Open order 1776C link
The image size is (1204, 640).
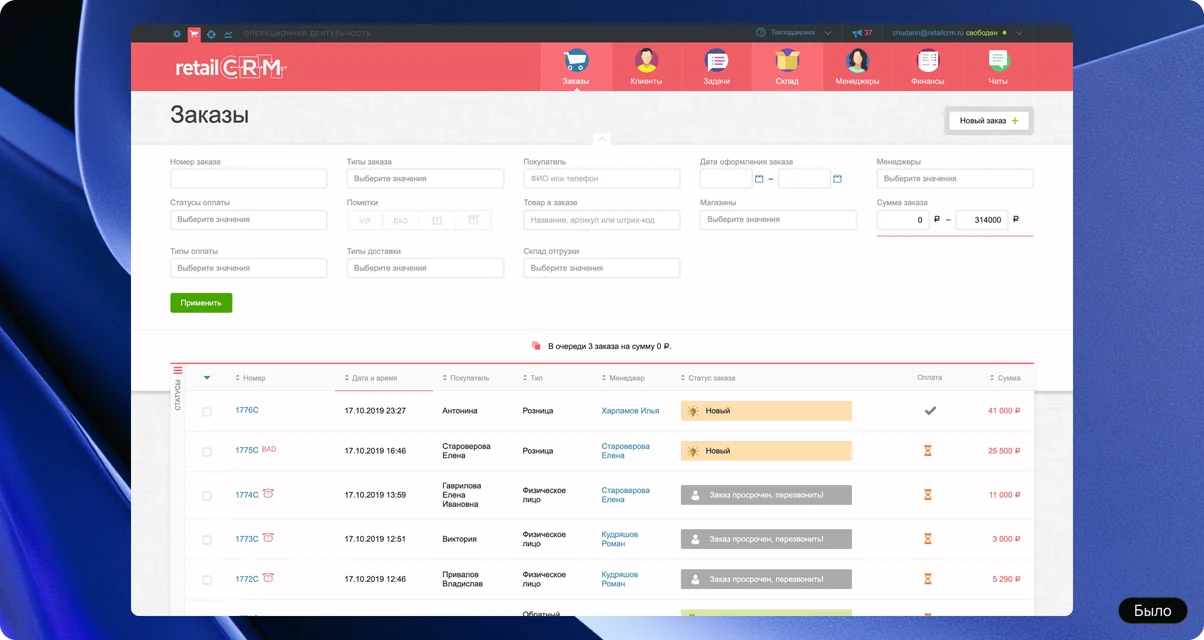click(247, 411)
